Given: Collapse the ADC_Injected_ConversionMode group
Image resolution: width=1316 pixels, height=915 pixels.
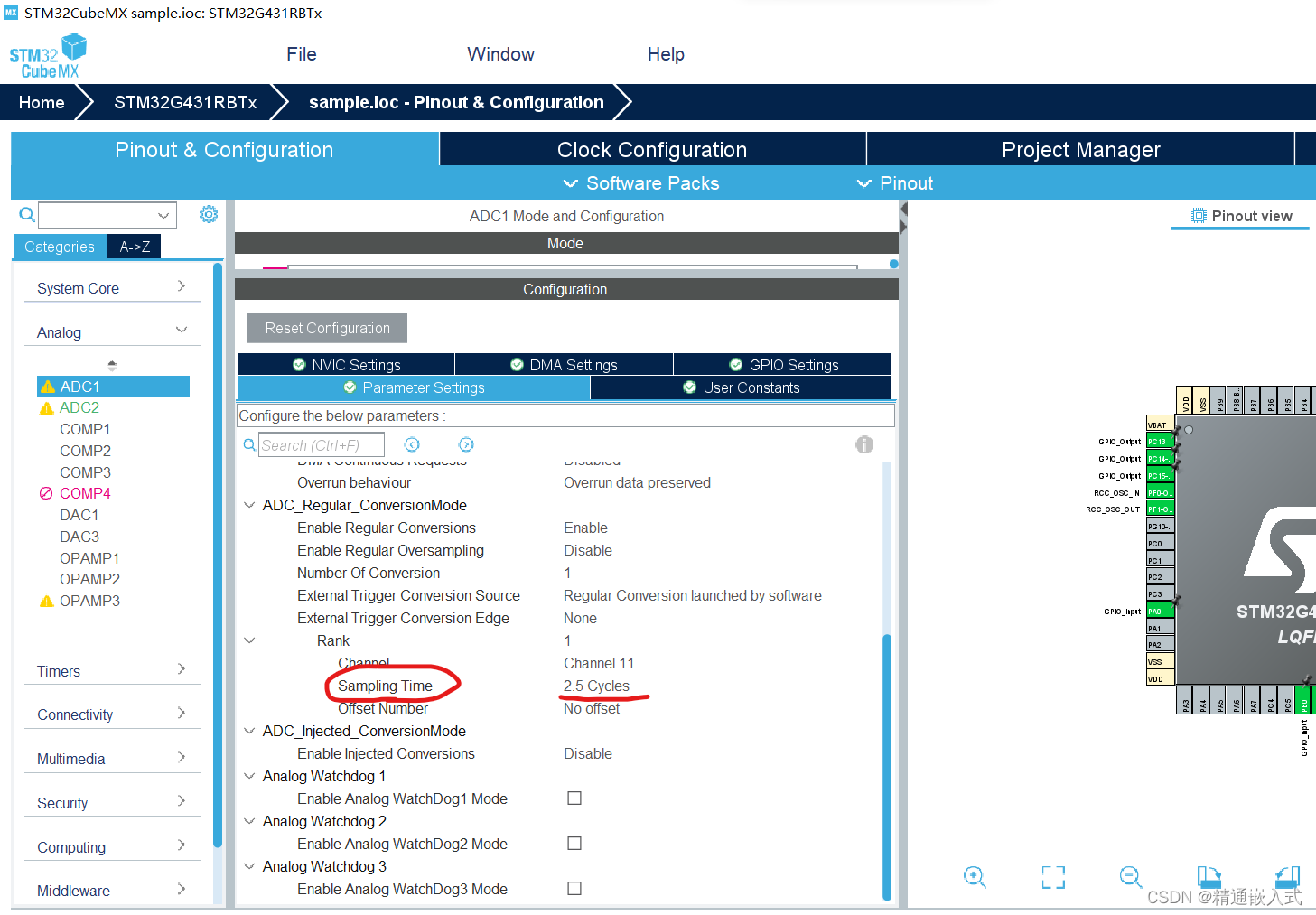Looking at the screenshot, I should point(249,731).
